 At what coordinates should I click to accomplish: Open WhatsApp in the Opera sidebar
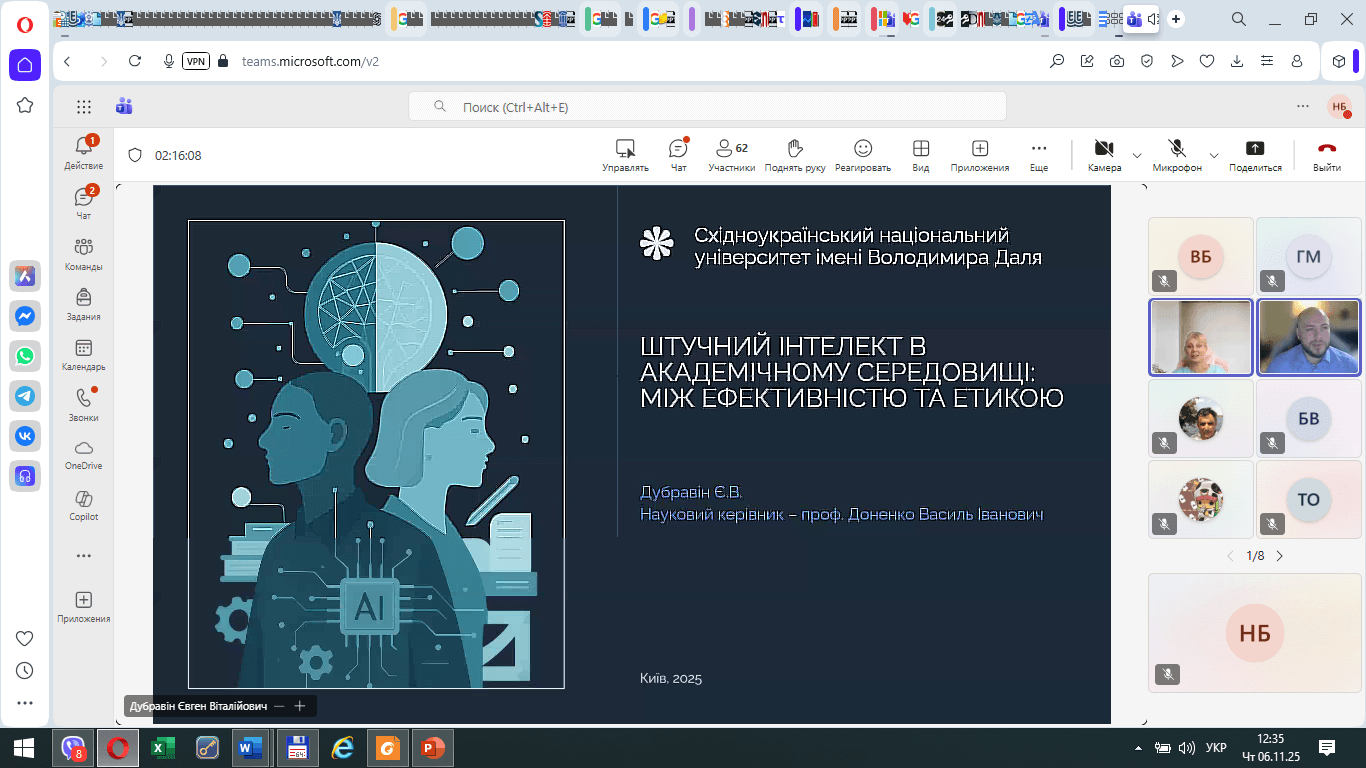[24, 356]
